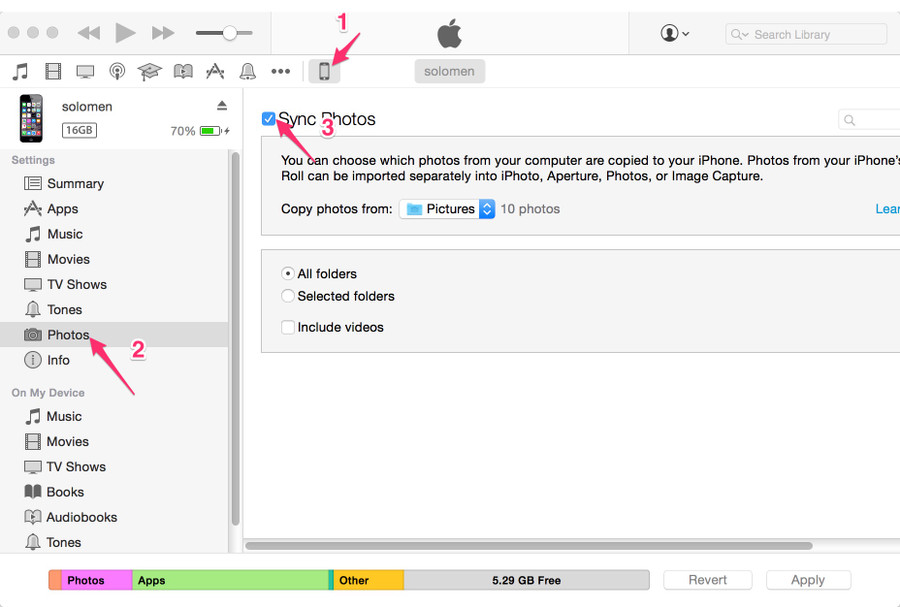
Task: Open the iTunes U graduation cap icon
Action: pos(149,72)
